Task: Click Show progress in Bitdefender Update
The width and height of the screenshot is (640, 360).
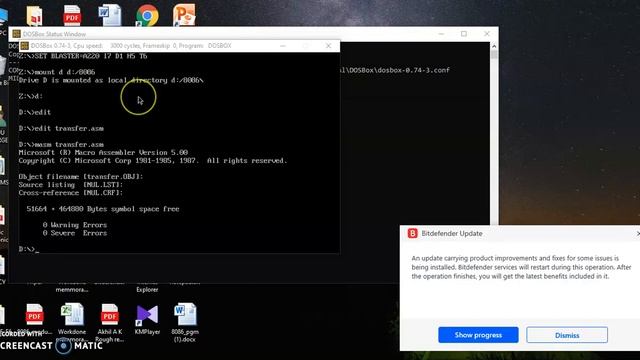Action: 478,335
